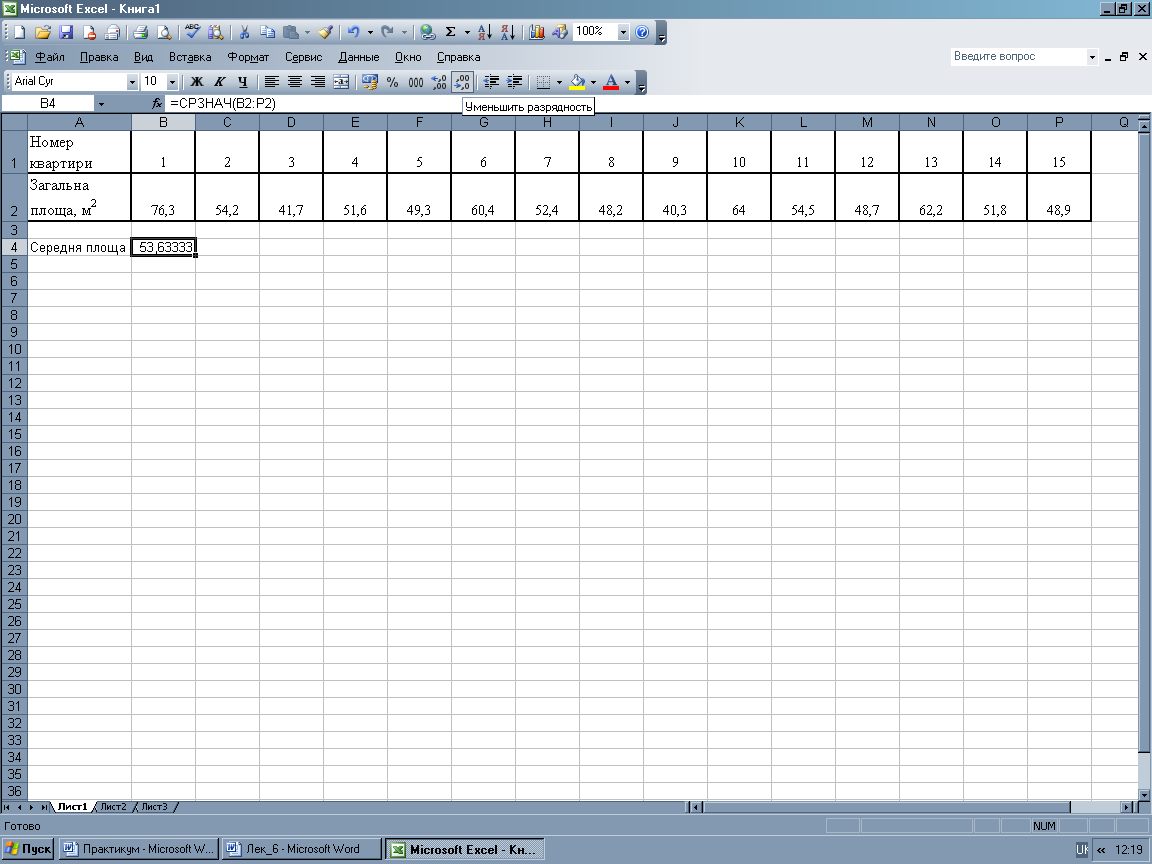Center cell text horizontally
Viewport: 1152px width, 864px height.
pyautogui.click(x=295, y=82)
